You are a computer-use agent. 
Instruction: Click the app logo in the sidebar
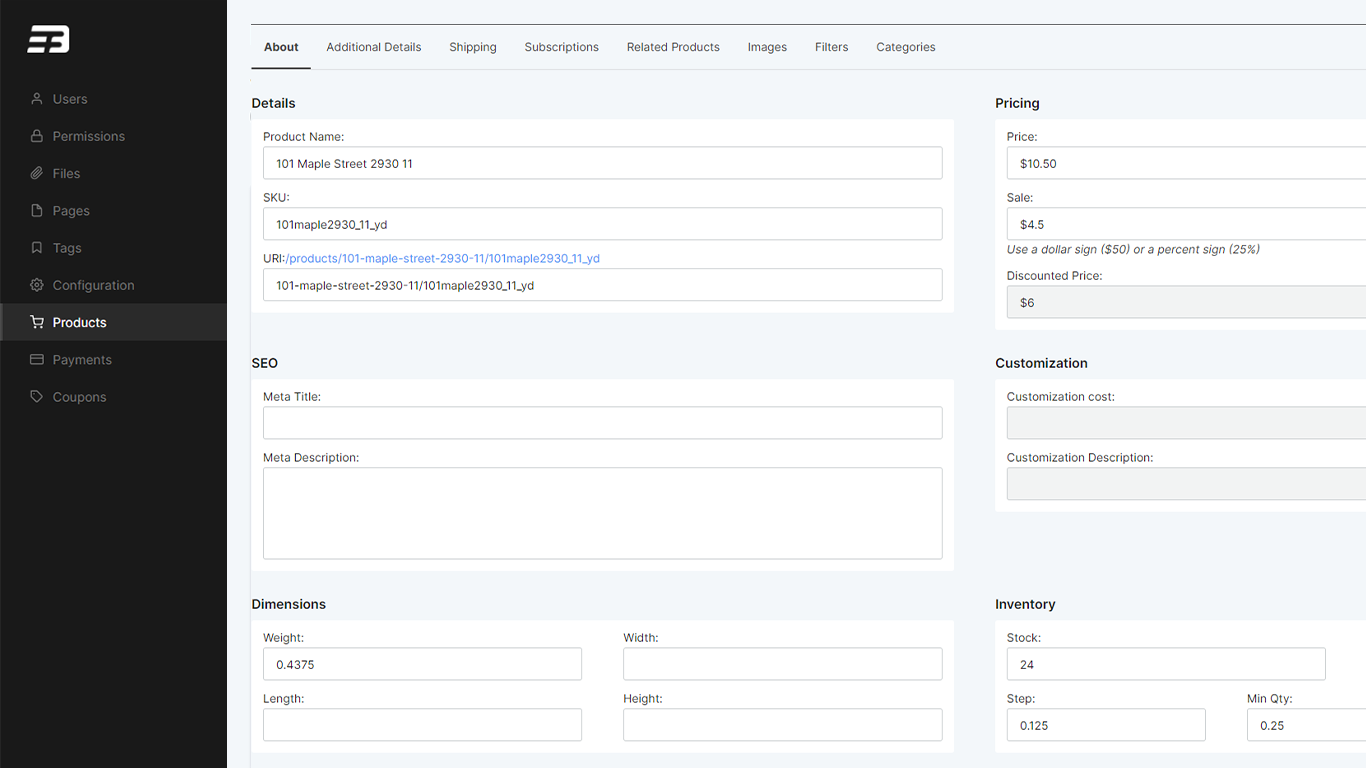48,40
